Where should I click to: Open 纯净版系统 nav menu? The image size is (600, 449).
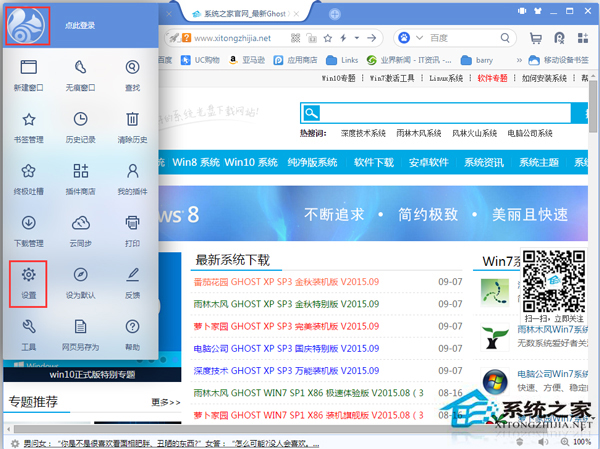[x=312, y=162]
